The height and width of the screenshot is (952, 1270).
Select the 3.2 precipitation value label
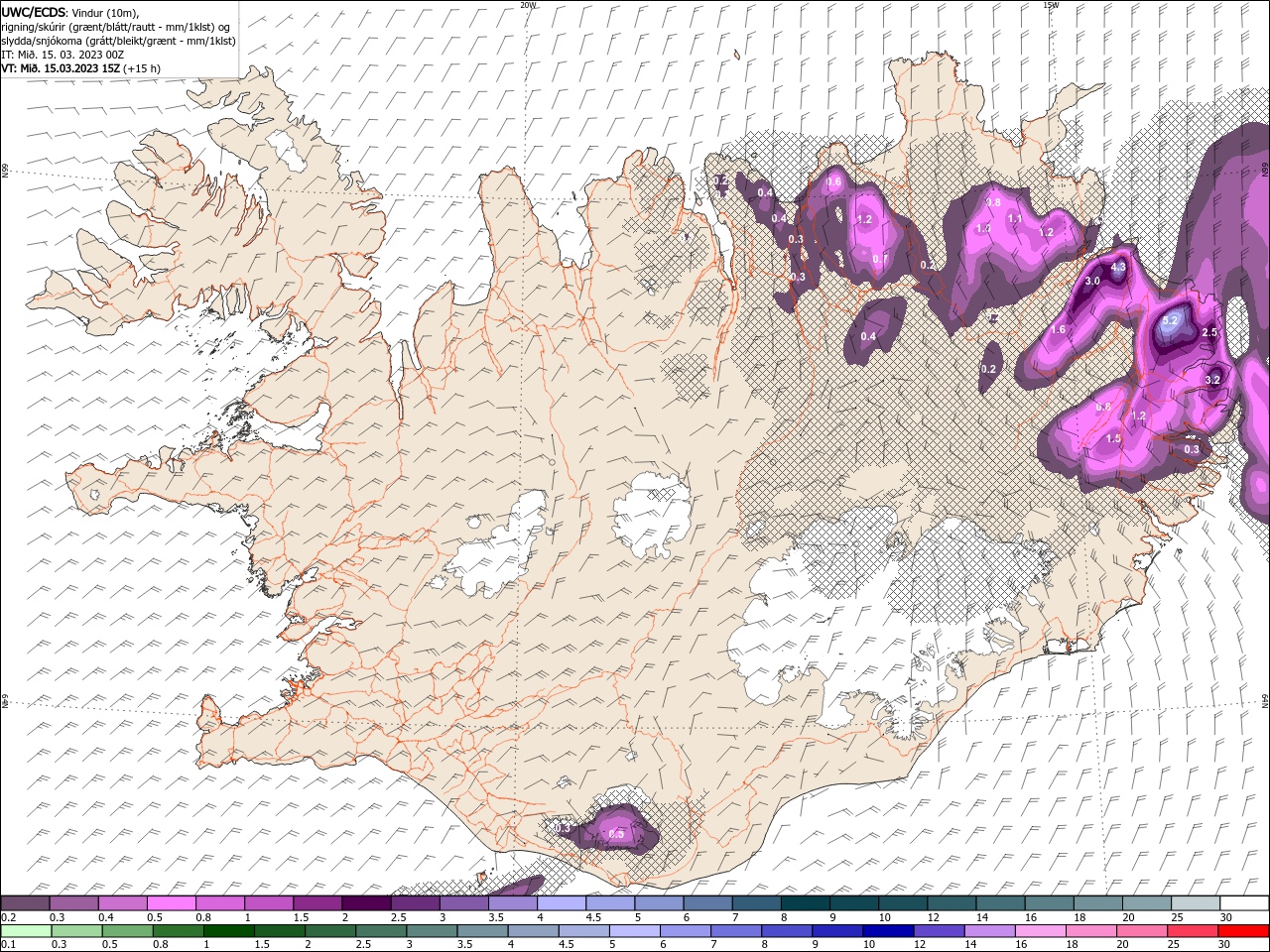[x=1212, y=380]
